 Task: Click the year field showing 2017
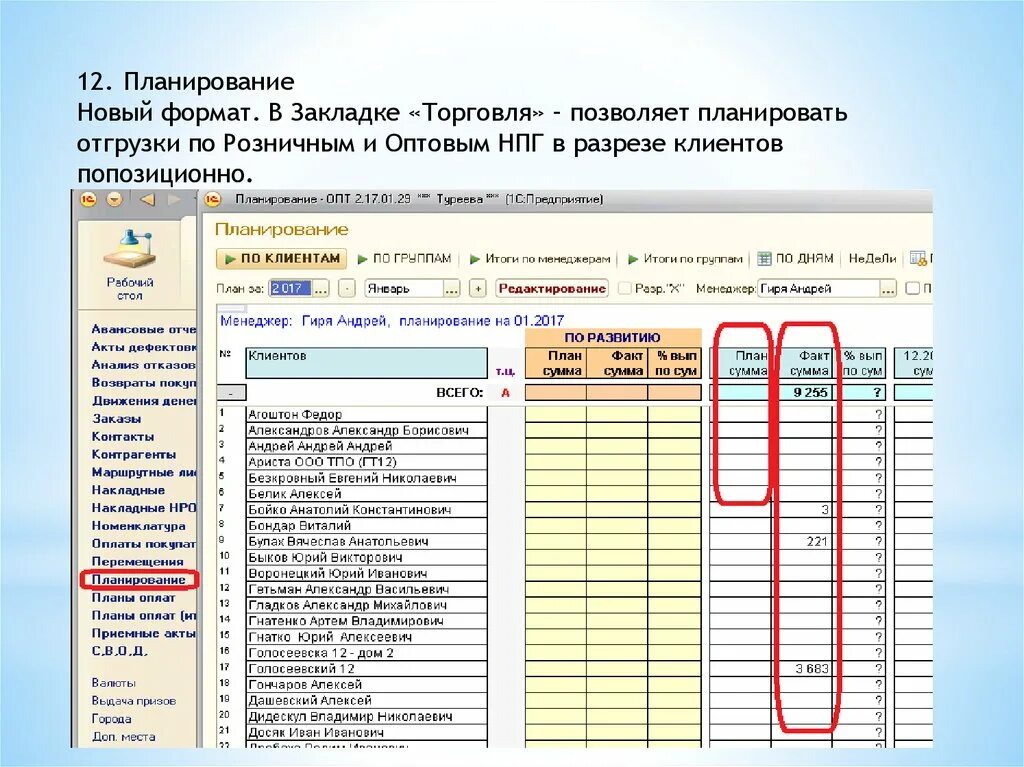tap(291, 289)
